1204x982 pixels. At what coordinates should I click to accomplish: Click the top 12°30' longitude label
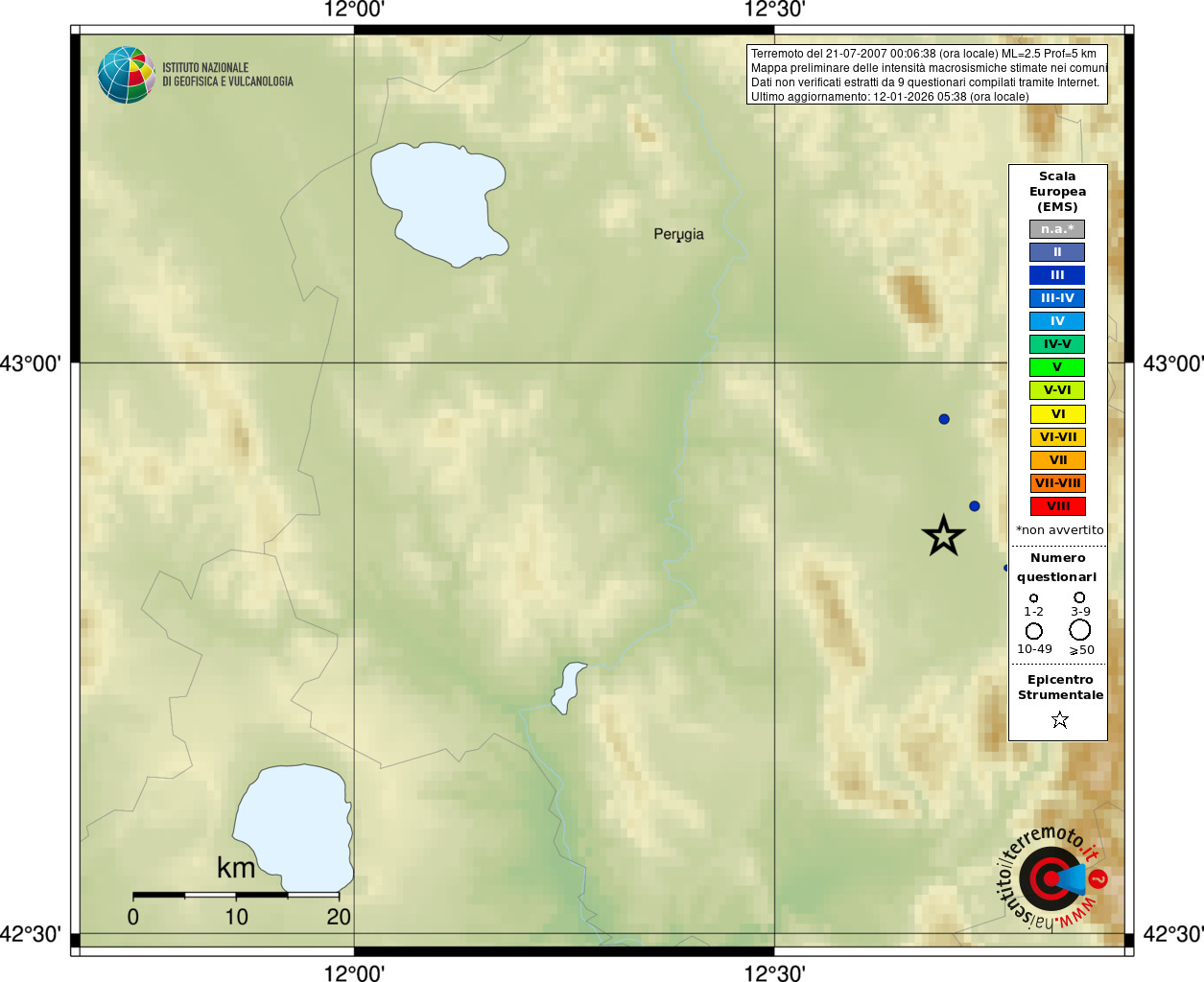click(774, 10)
